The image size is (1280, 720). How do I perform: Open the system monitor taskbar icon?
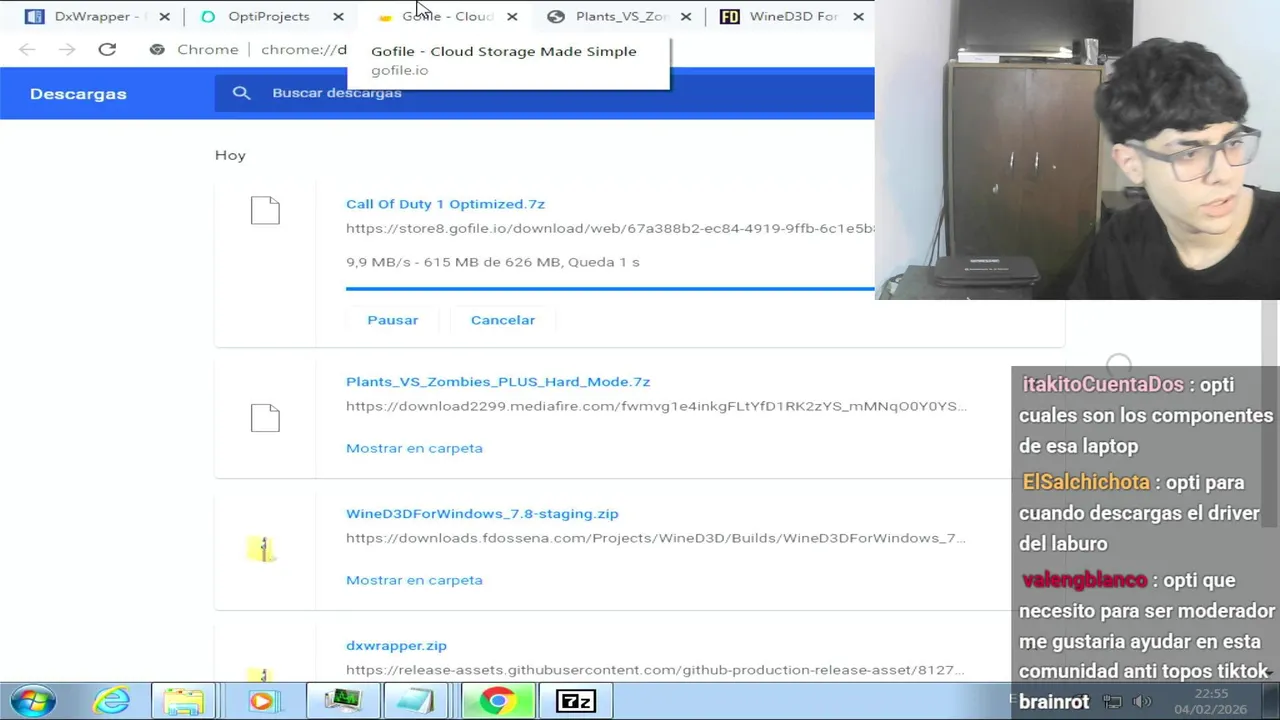341,701
